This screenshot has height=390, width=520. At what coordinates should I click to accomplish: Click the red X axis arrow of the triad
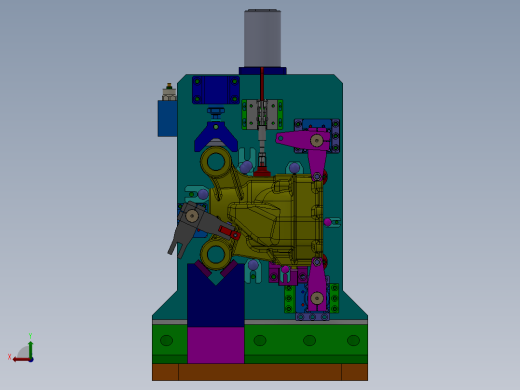coord(21,360)
